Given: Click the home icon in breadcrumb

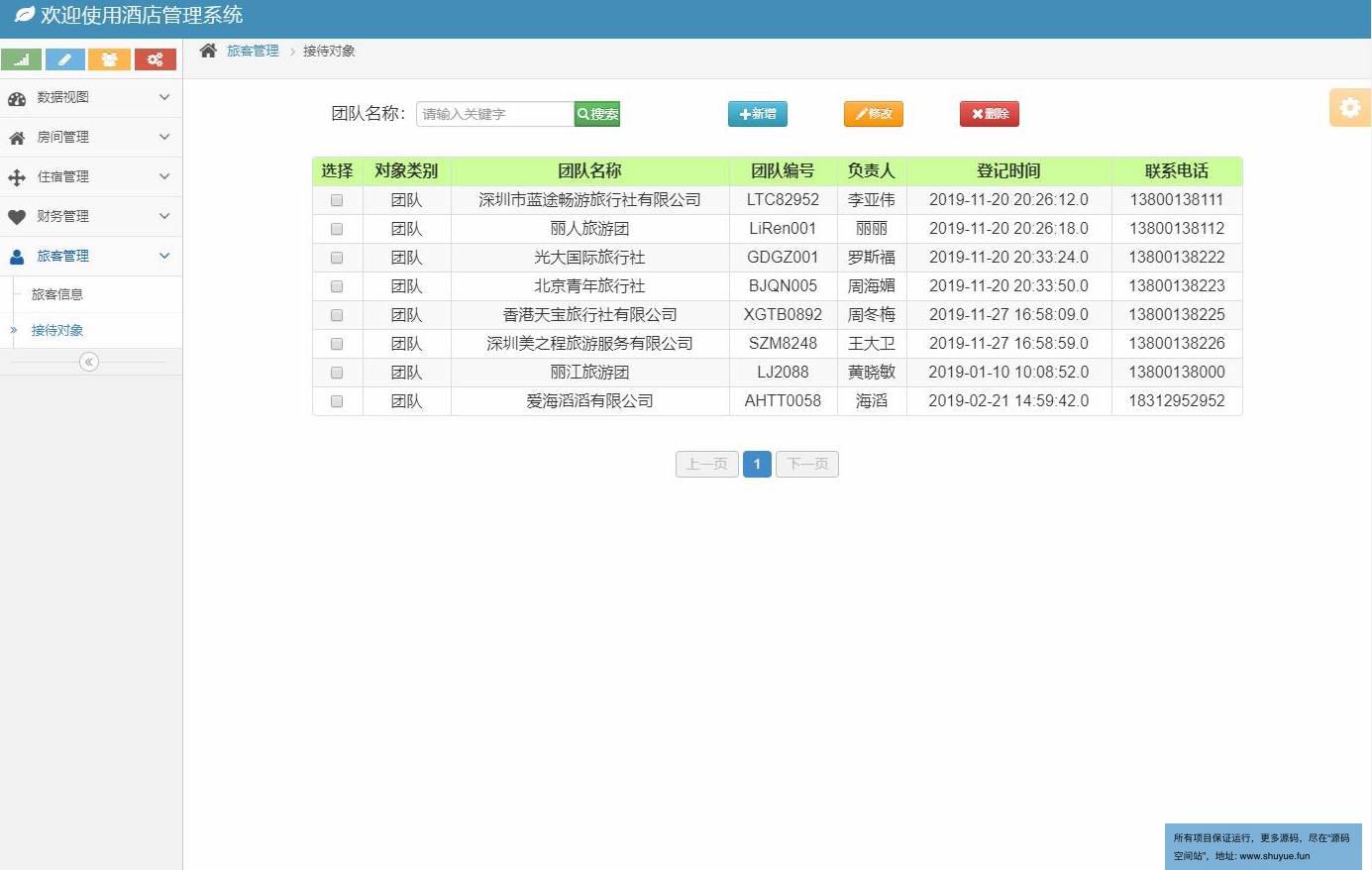Looking at the screenshot, I should [x=208, y=51].
